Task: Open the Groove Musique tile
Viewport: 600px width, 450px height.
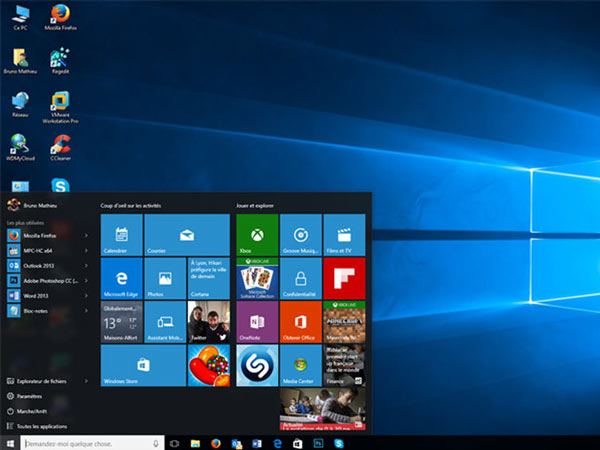Action: [301, 235]
